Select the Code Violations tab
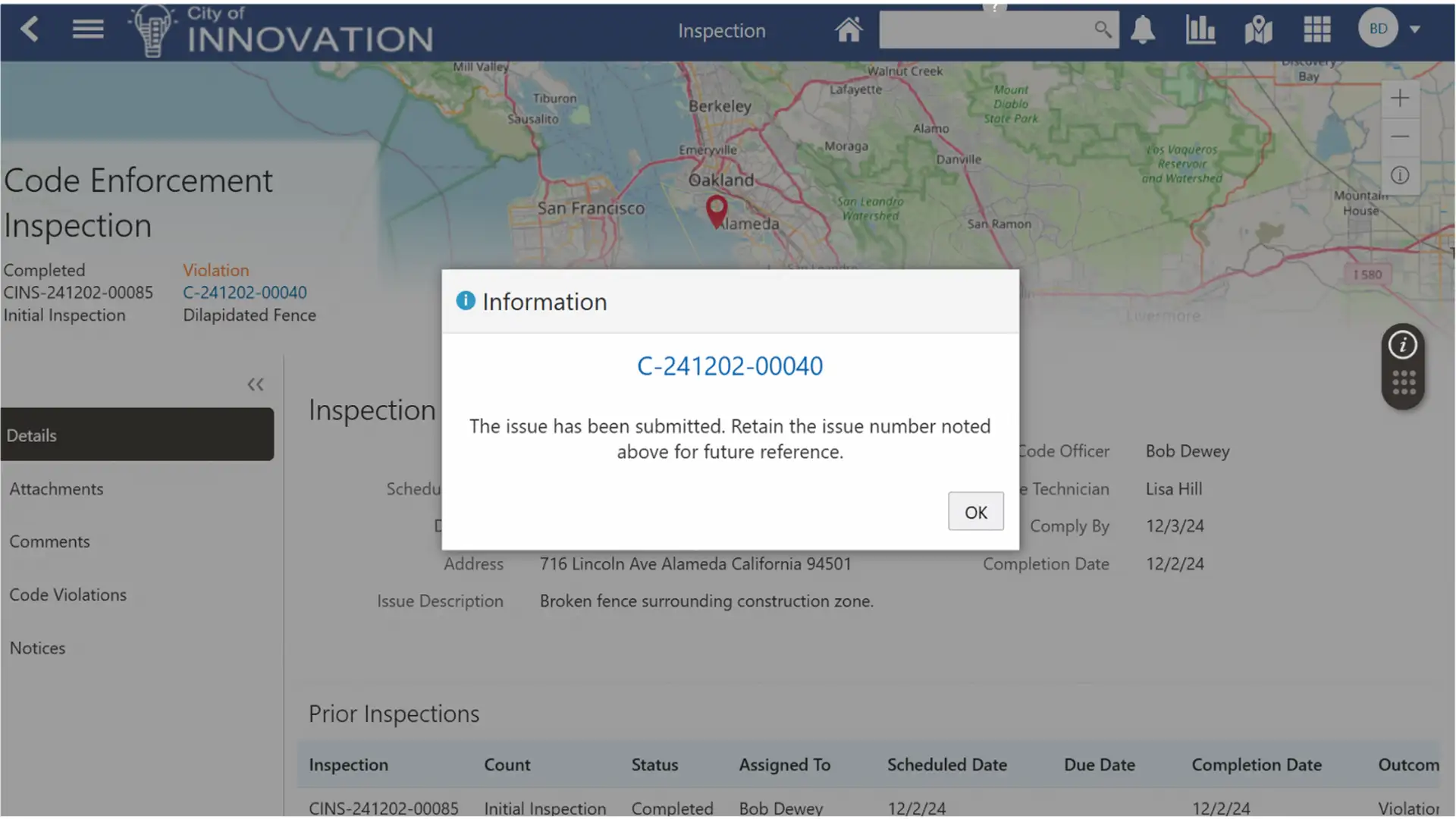Viewport: 1456px width, 819px height. tap(68, 595)
